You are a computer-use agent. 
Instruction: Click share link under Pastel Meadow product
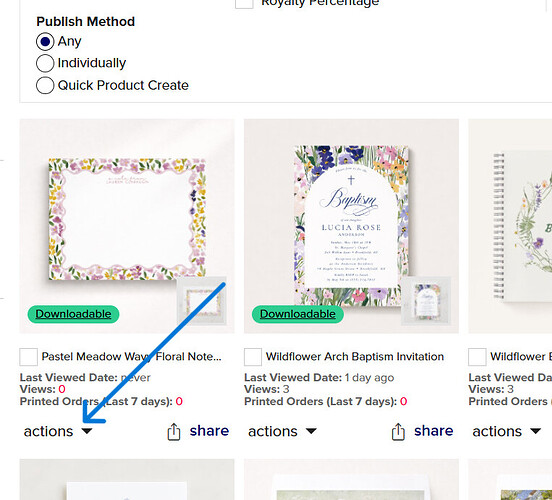tap(209, 431)
